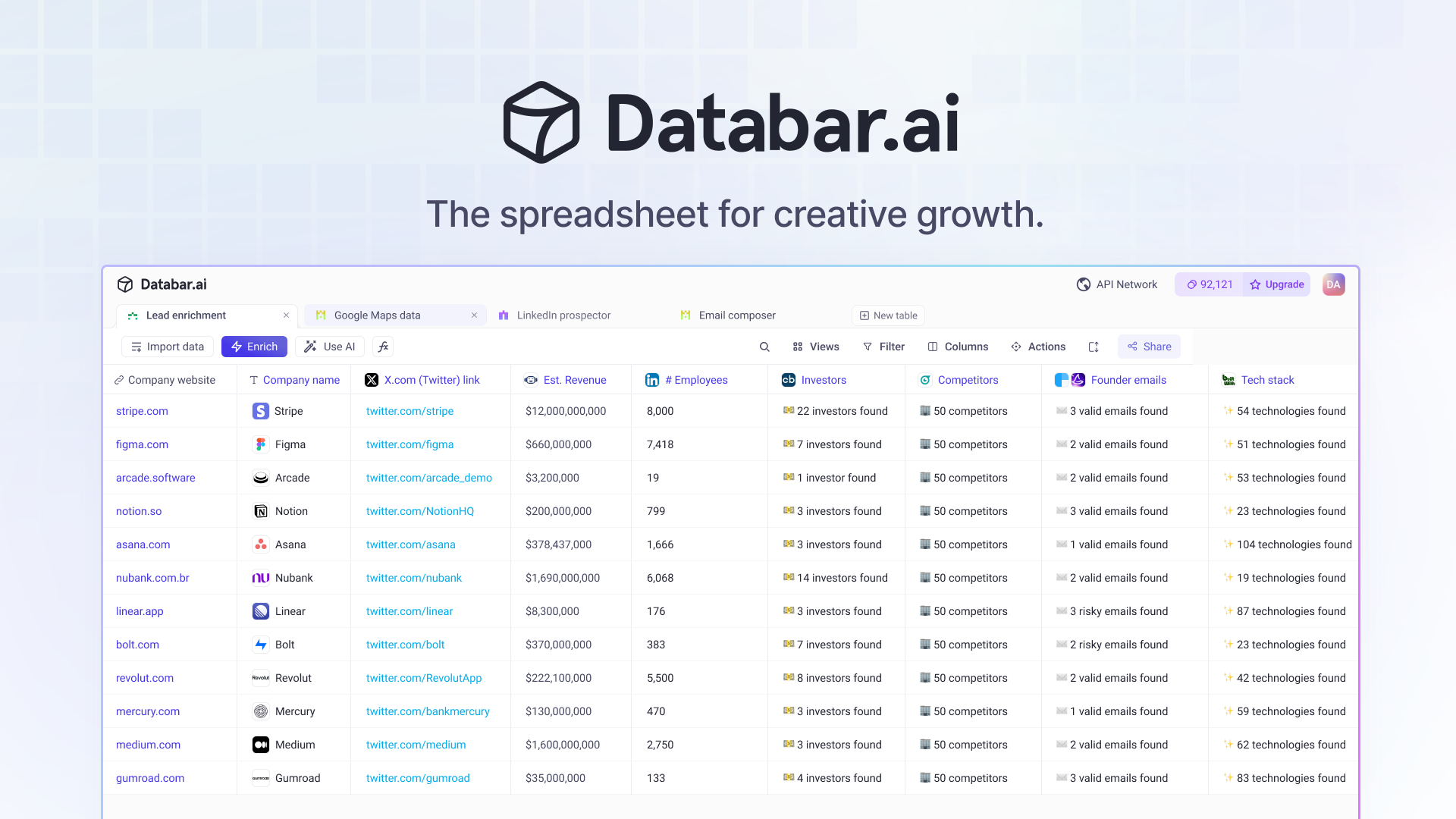Select the Use AI option

pos(330,346)
